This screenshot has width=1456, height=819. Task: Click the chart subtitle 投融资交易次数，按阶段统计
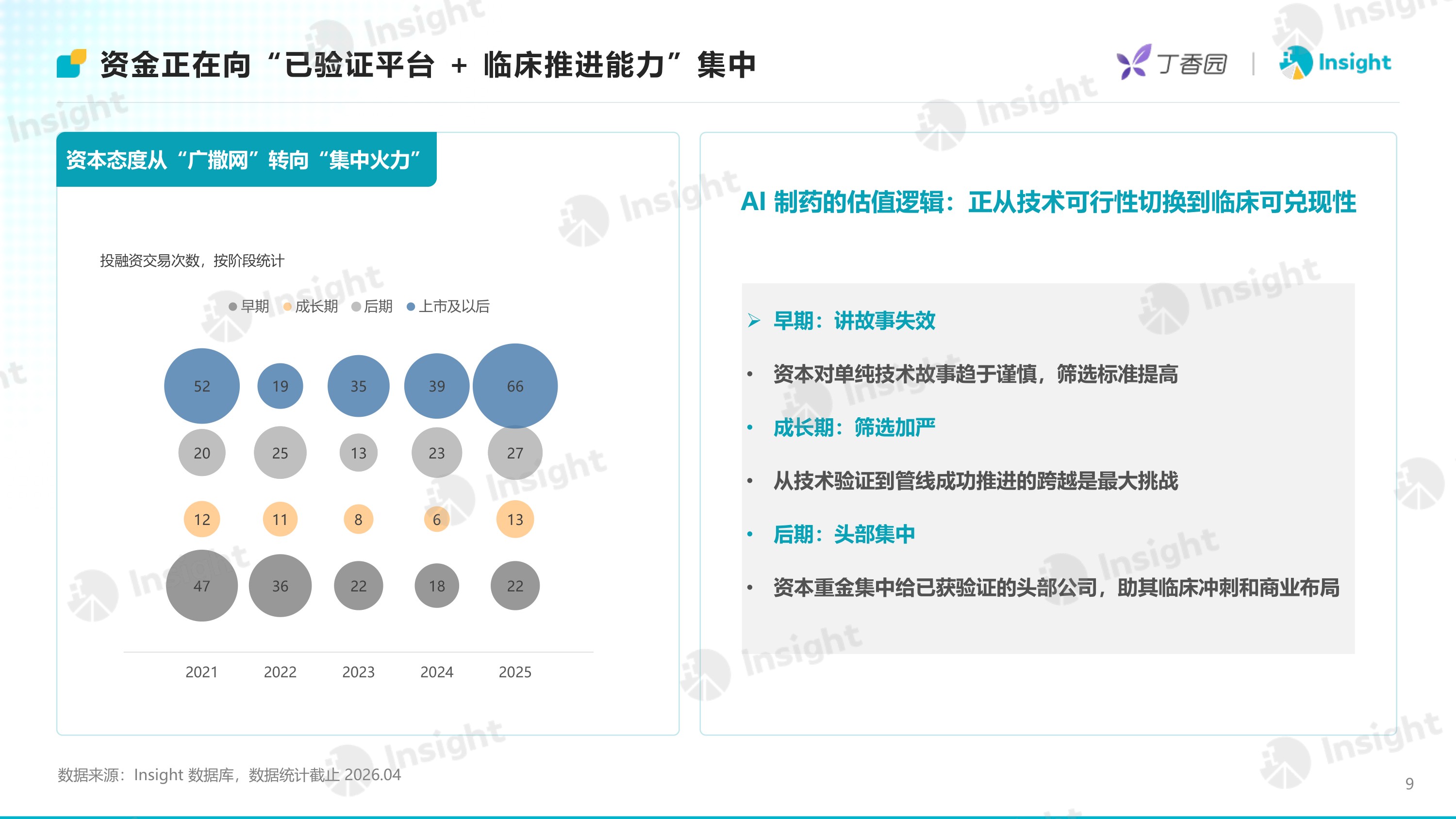click(192, 261)
